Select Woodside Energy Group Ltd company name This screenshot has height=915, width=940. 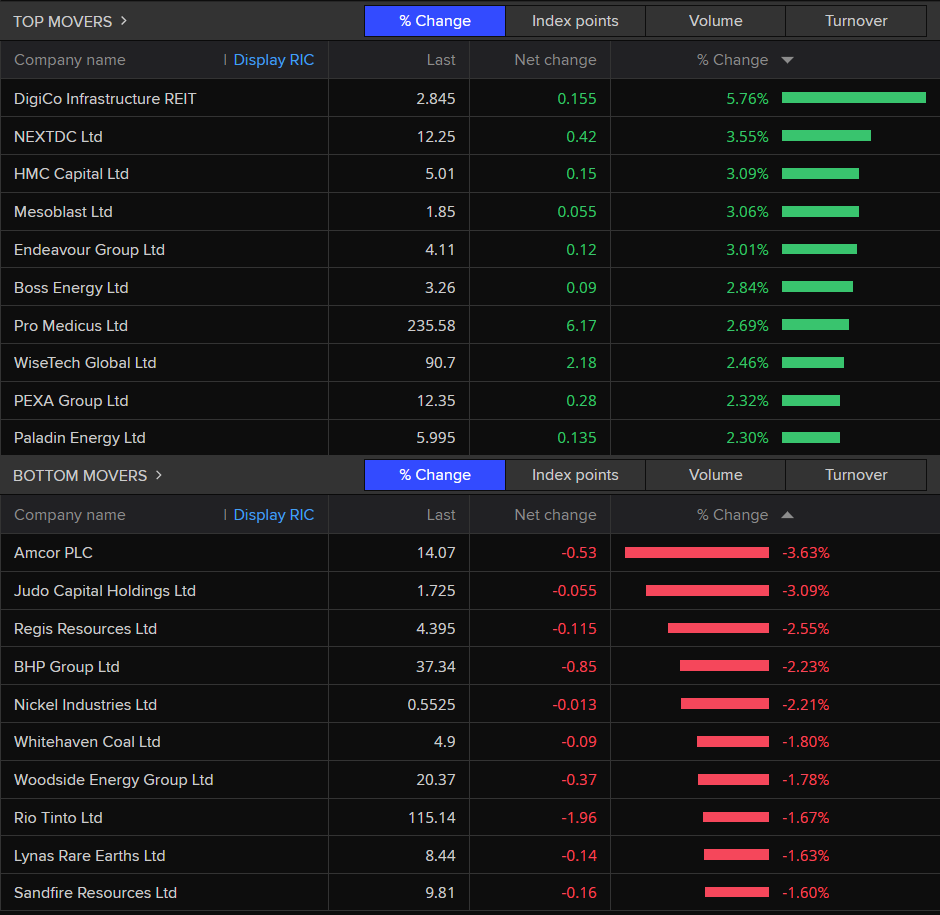[x=114, y=780]
